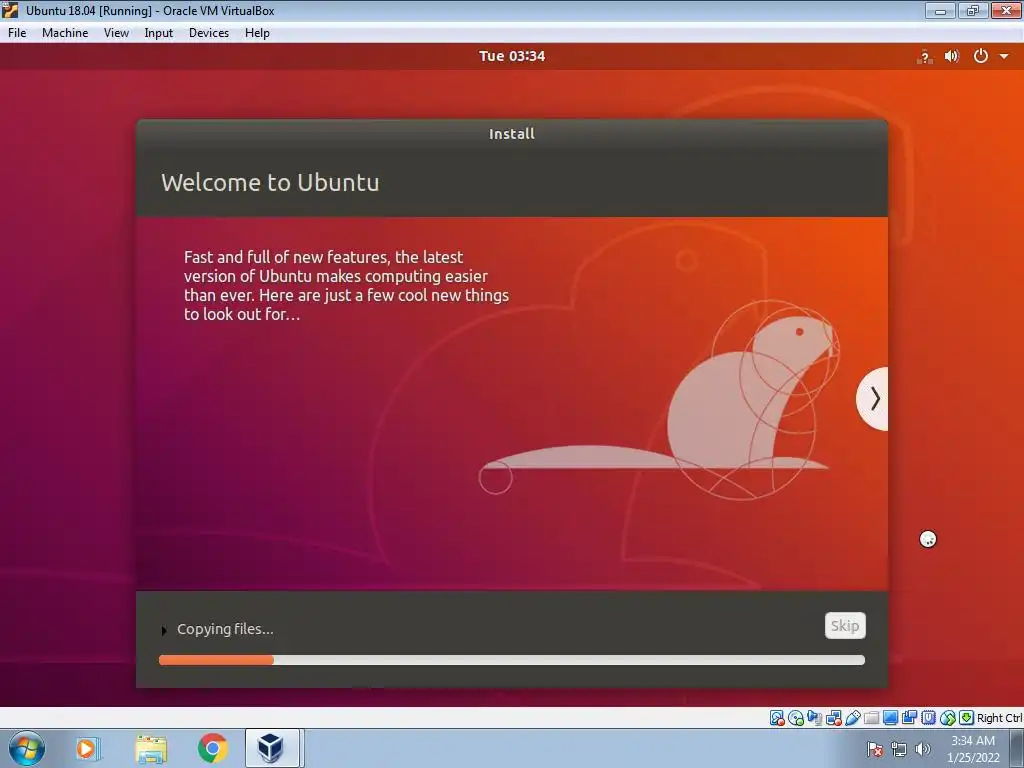
Task: Click the Copying files… status text
Action: pos(225,629)
